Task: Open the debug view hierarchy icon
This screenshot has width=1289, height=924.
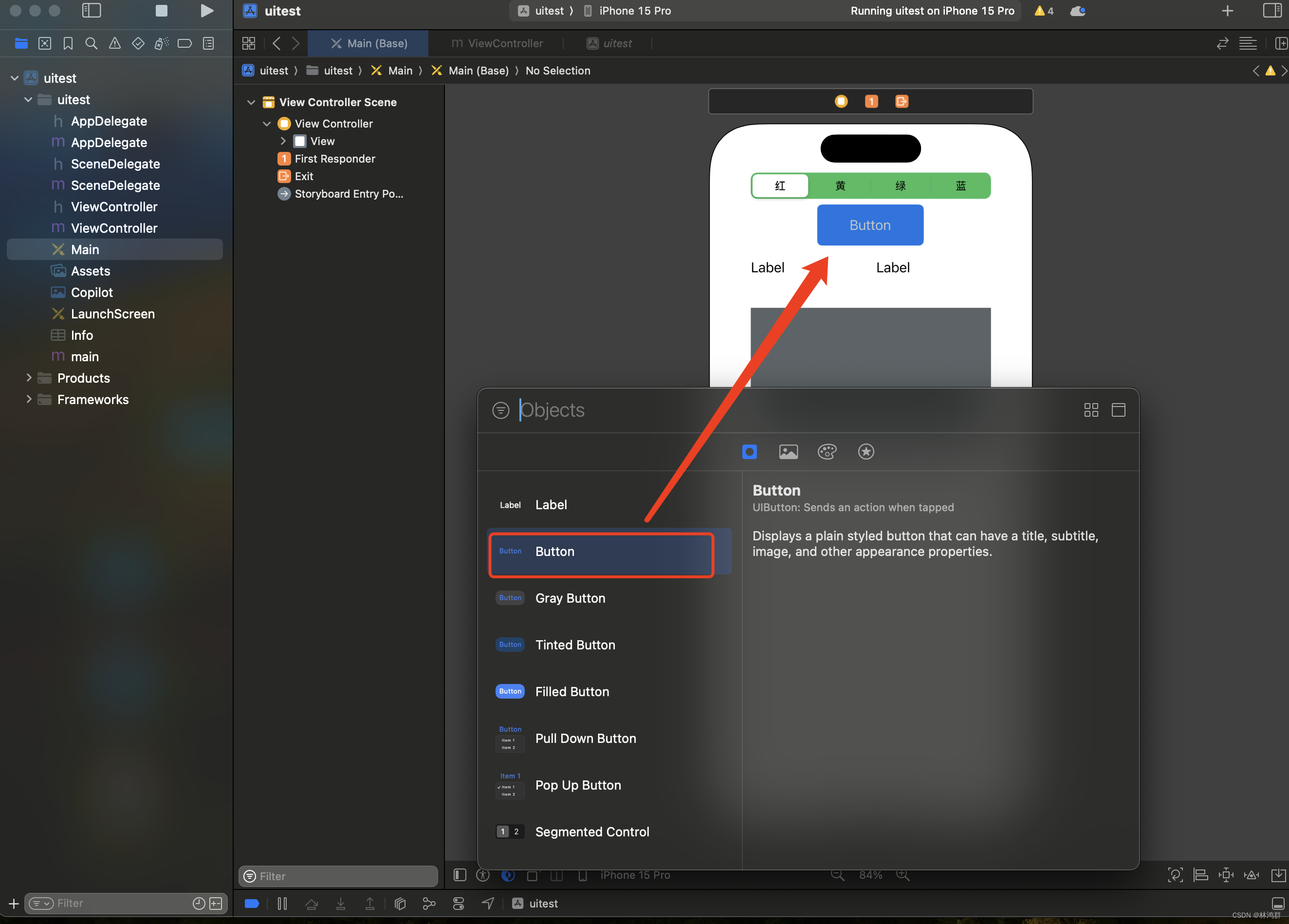Action: (x=400, y=904)
